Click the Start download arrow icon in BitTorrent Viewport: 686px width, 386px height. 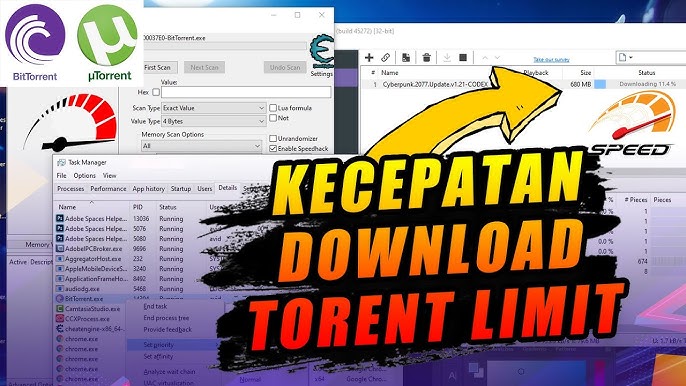point(447,57)
